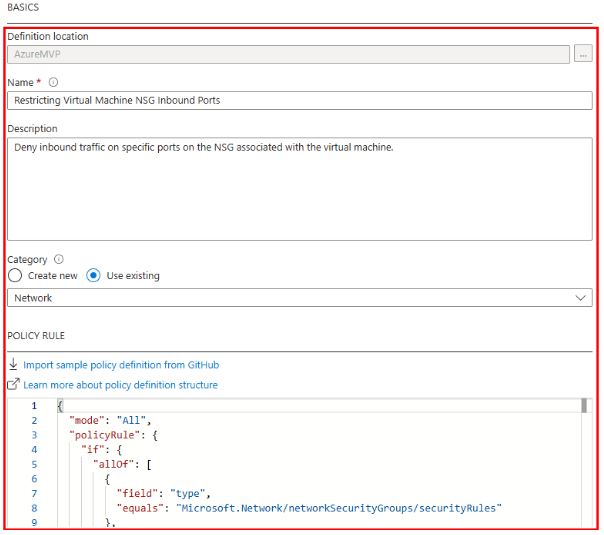The image size is (604, 535).
Task: Select the Create new radio button
Action: click(15, 276)
